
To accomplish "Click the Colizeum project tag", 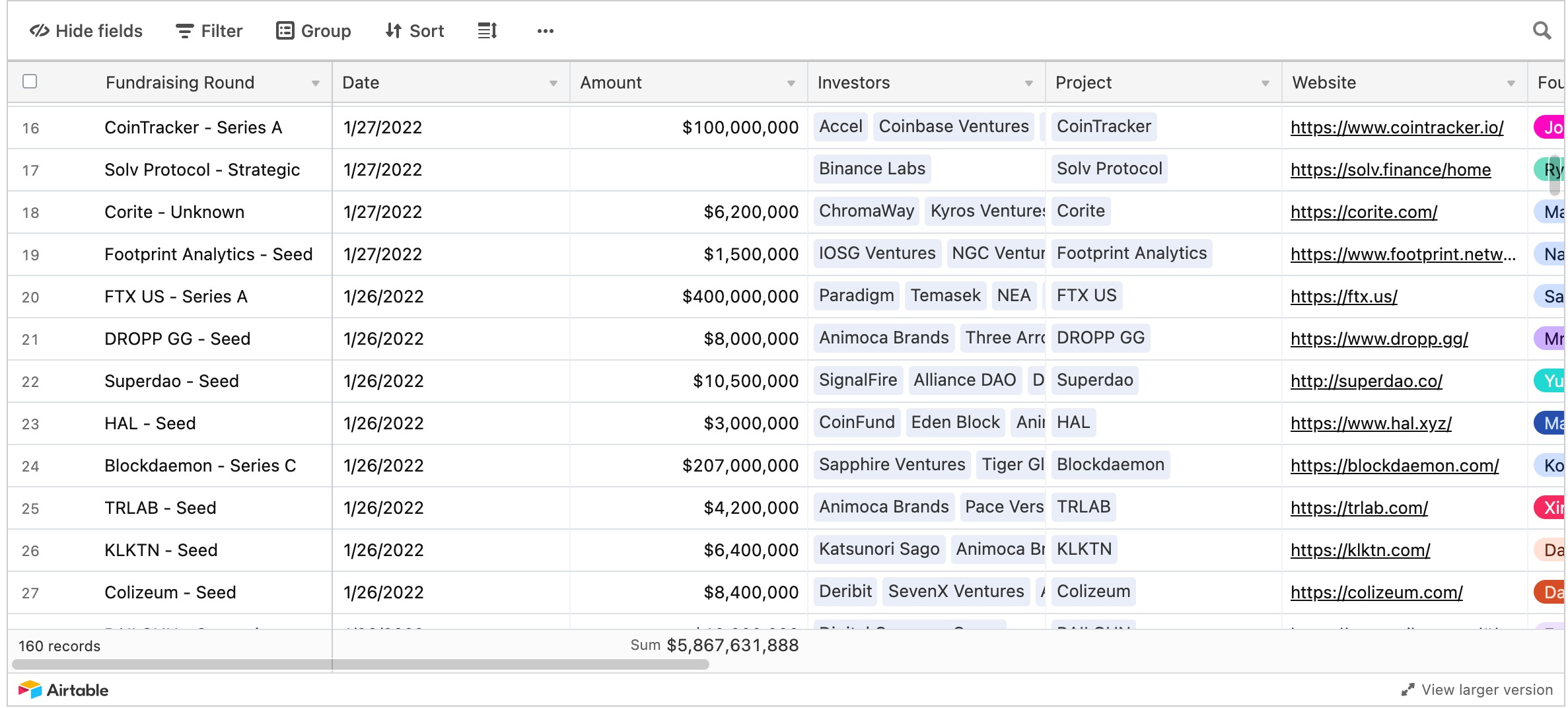I will tap(1094, 591).
